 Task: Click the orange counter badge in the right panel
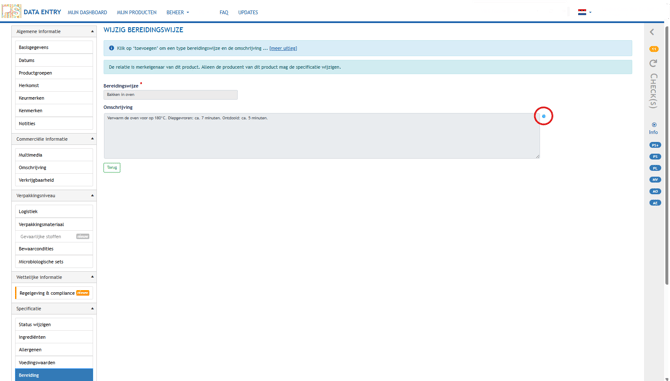654,49
